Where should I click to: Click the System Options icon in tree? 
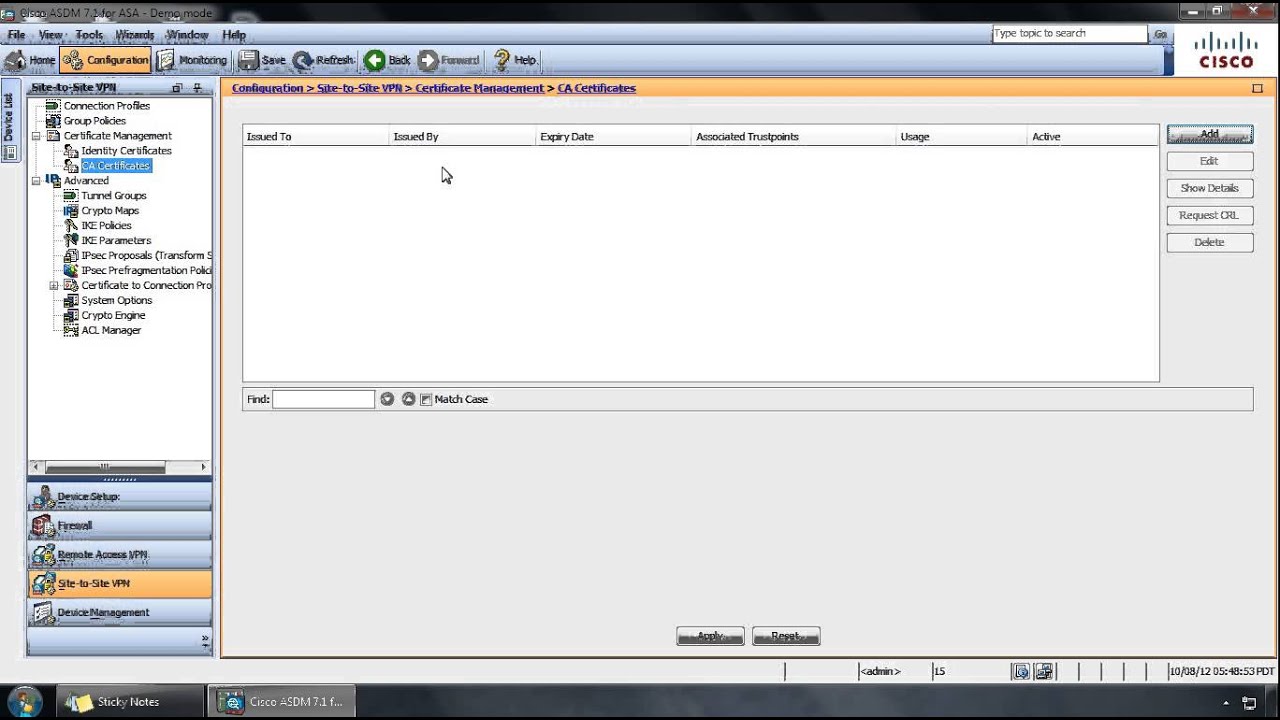coord(71,301)
